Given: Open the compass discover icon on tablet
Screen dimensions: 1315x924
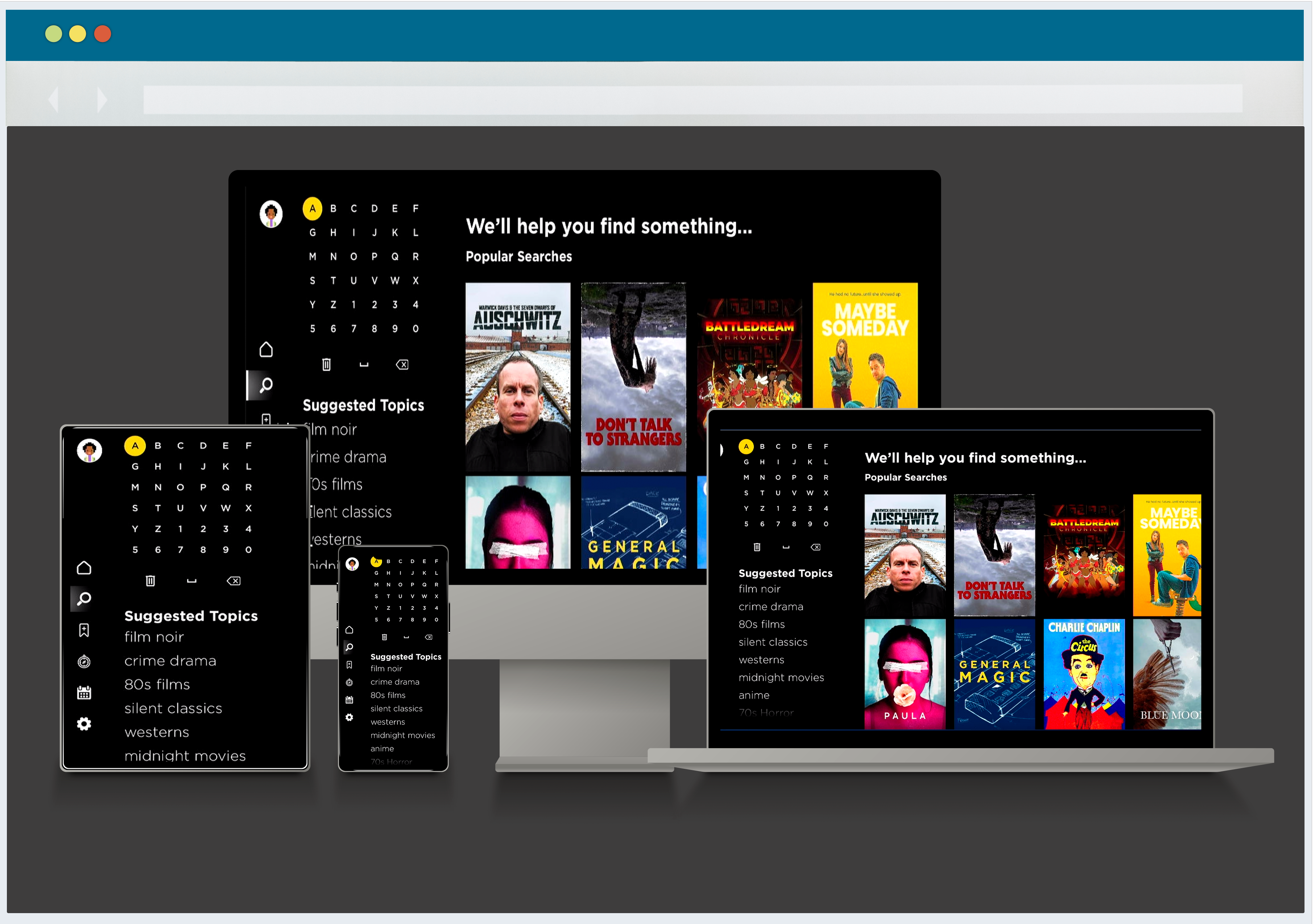Looking at the screenshot, I should point(84,662).
